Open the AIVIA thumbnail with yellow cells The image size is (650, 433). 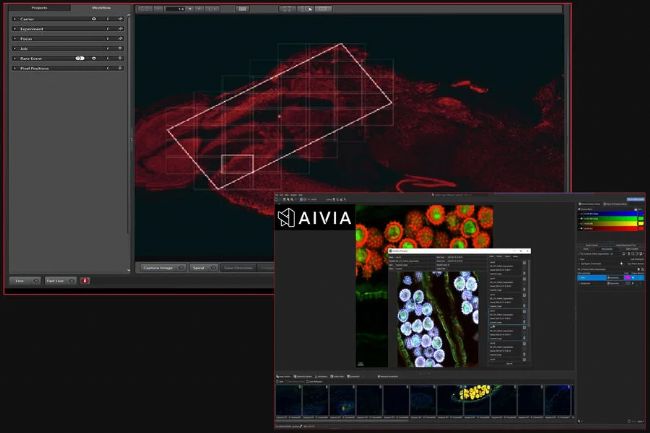[x=477, y=400]
